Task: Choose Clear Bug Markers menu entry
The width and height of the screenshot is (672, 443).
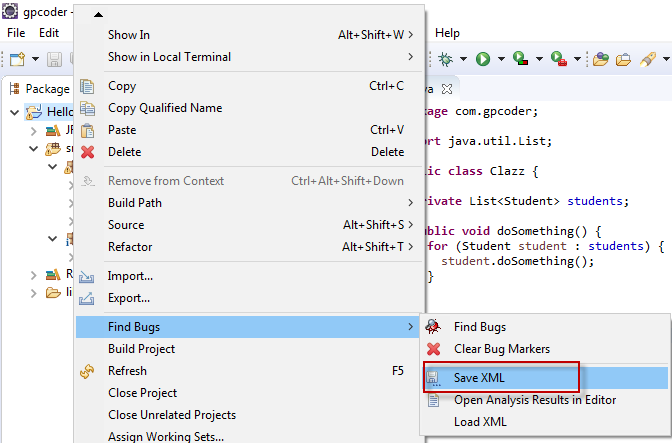Action: [x=501, y=349]
